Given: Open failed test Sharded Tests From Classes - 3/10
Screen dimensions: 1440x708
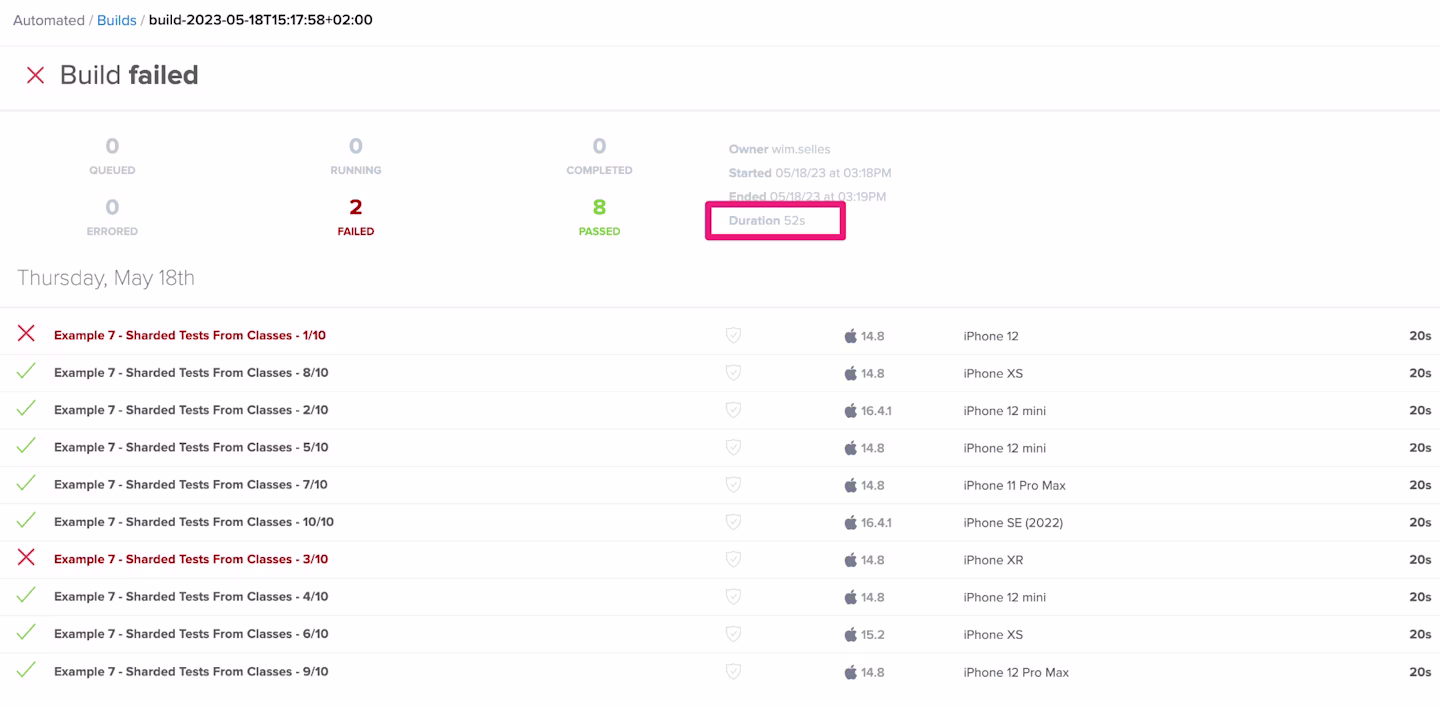Looking at the screenshot, I should (191, 559).
